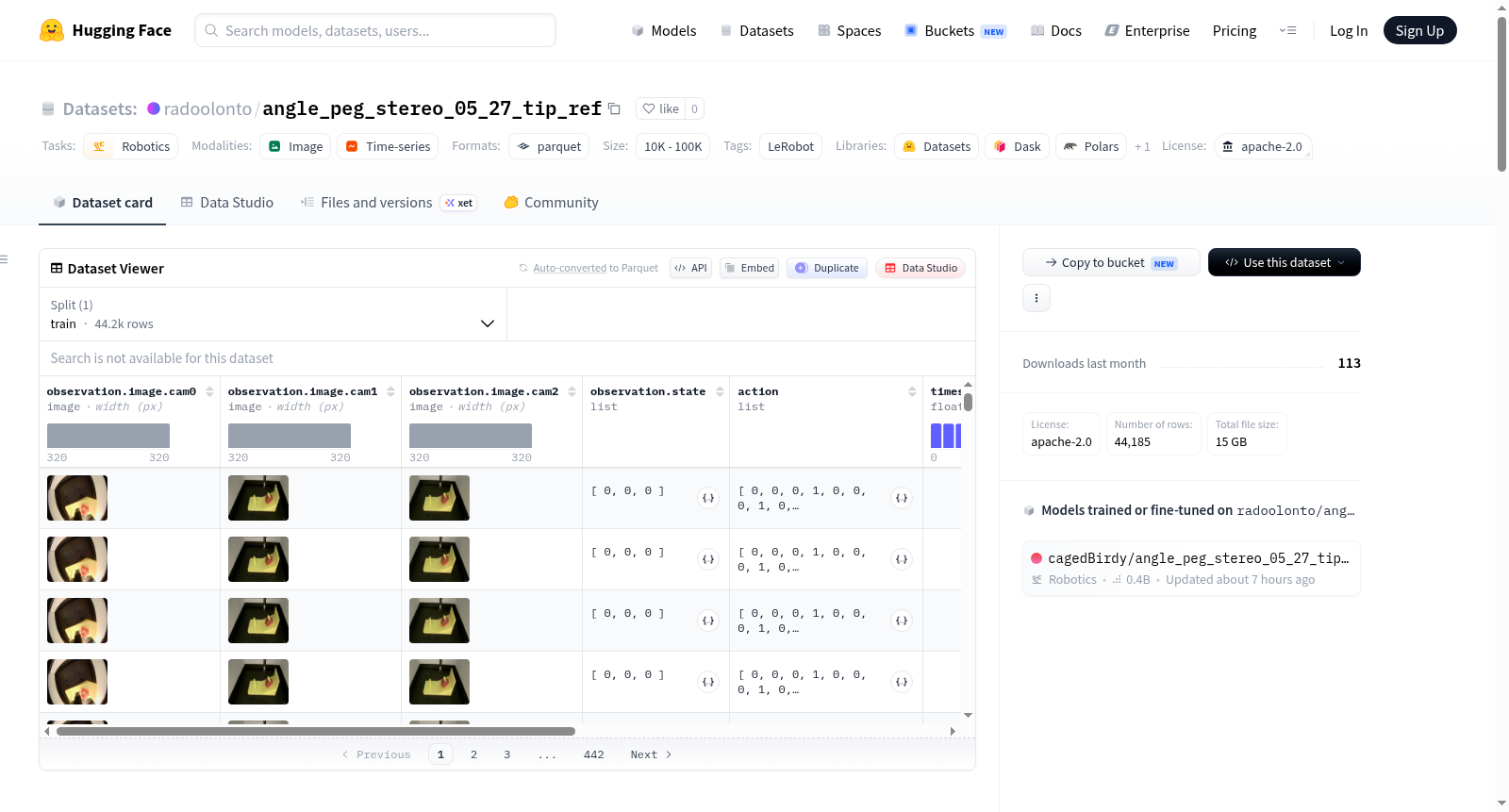1509x812 pixels.
Task: Open Buckets in the top navigation
Action: coord(955,30)
